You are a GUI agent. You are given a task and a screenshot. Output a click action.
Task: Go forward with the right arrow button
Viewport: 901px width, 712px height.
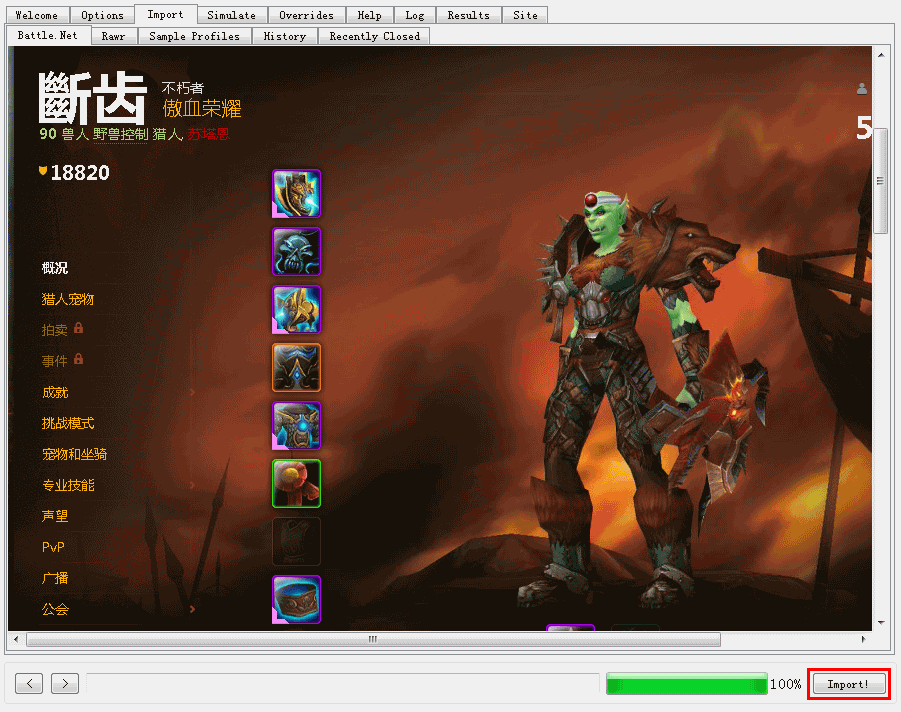(x=65, y=683)
